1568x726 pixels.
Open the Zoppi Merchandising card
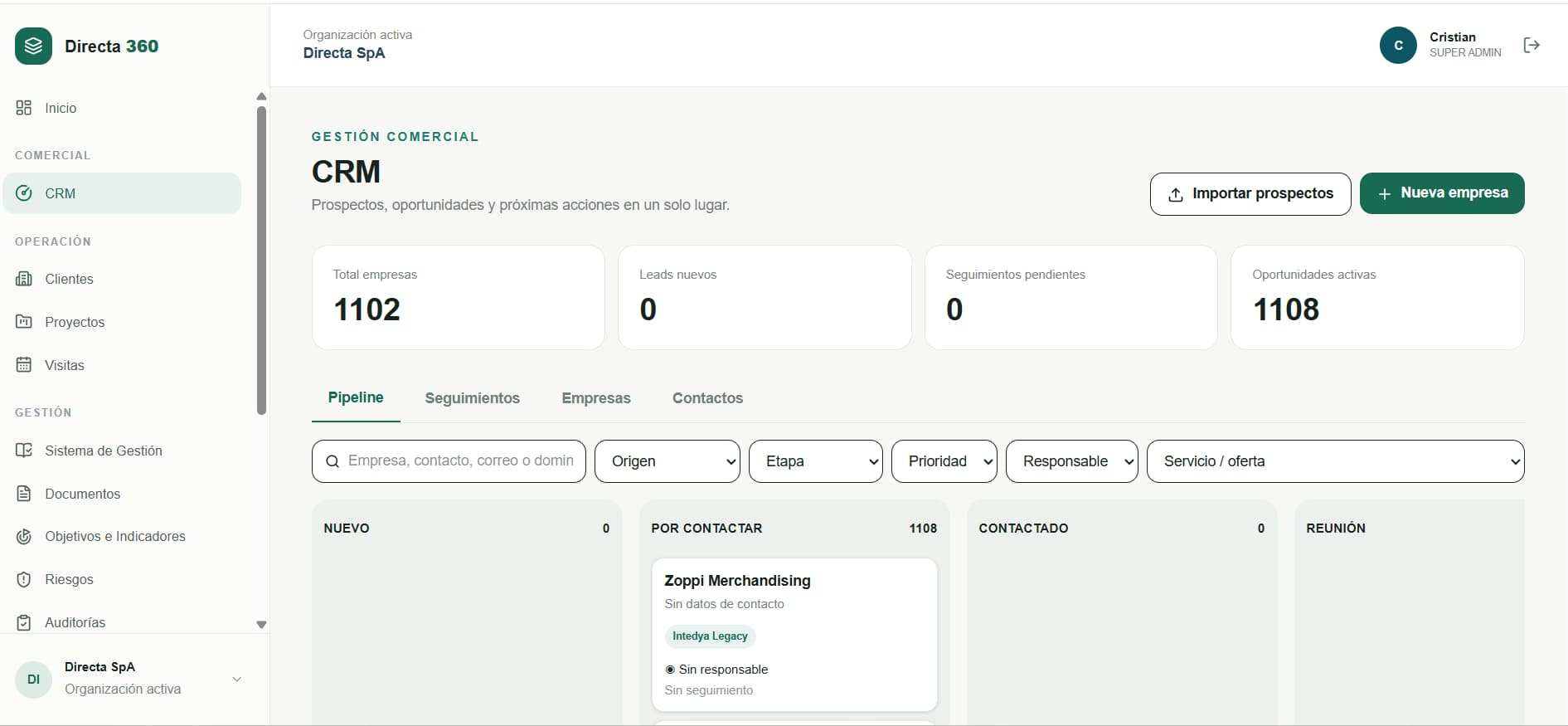(794, 635)
